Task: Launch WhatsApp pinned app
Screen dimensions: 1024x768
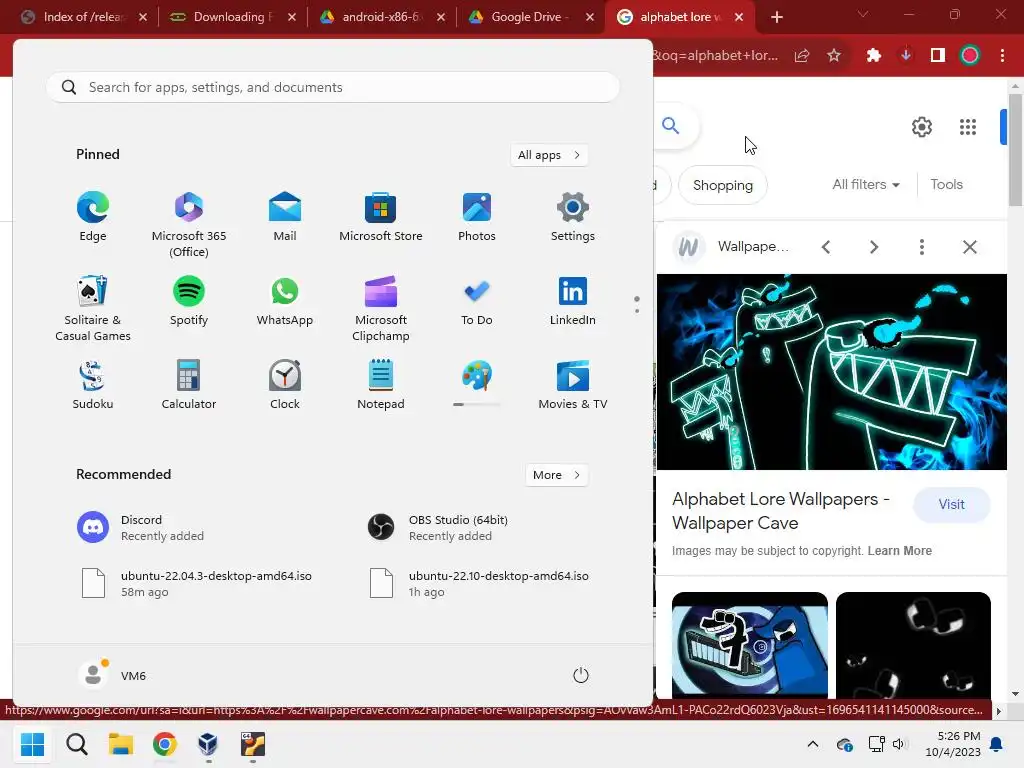Action: click(285, 302)
